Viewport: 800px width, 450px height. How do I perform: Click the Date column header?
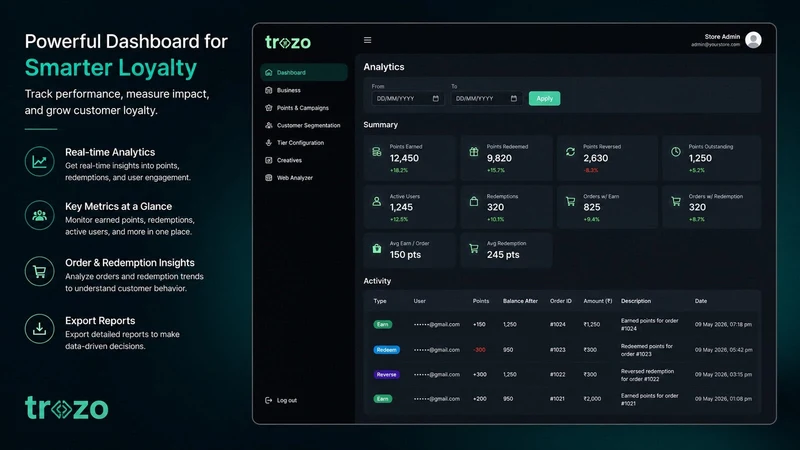[x=701, y=301]
